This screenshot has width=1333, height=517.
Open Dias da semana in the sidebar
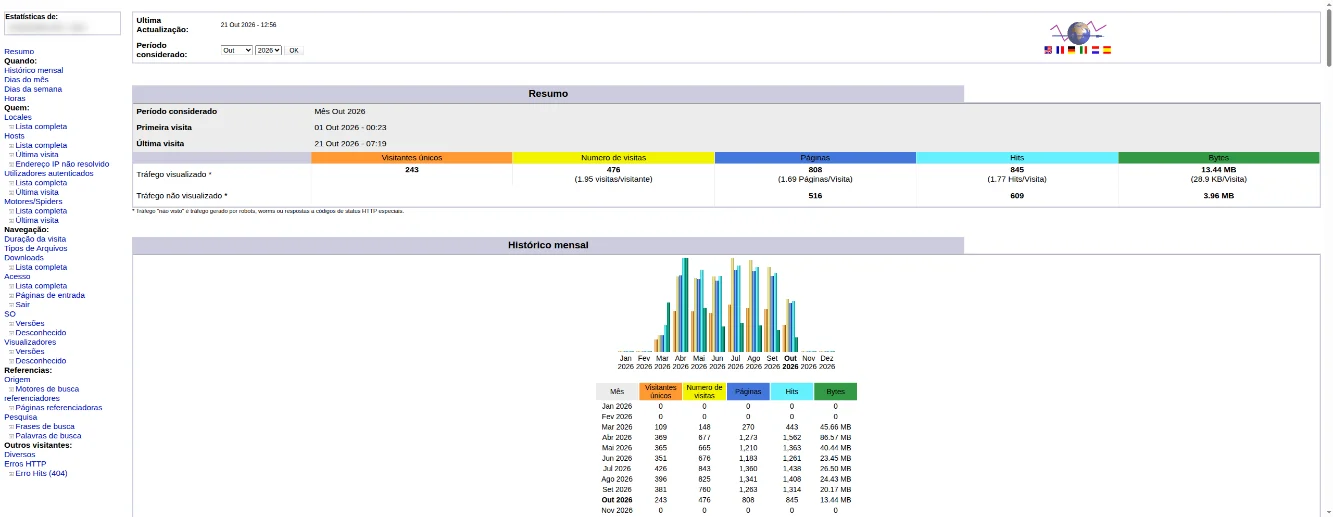(33, 89)
